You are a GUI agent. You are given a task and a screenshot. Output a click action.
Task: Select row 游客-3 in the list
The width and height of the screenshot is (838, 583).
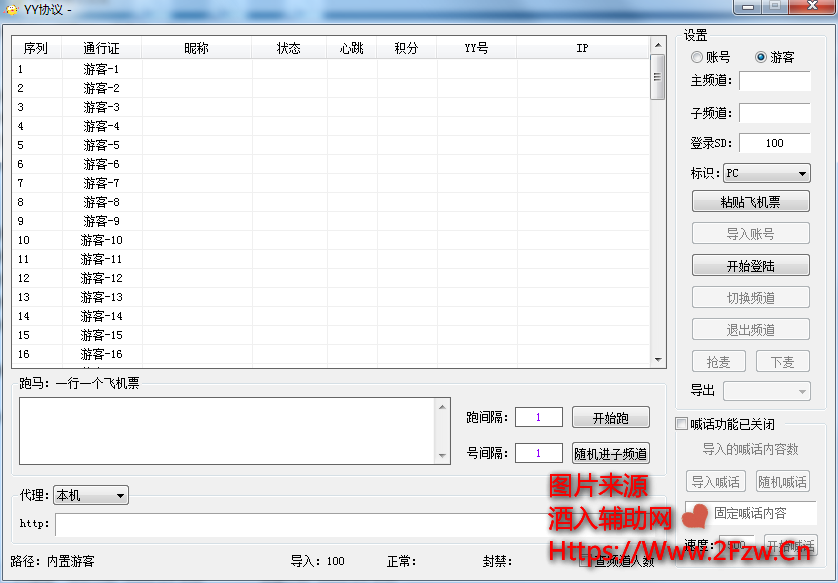[331, 107]
